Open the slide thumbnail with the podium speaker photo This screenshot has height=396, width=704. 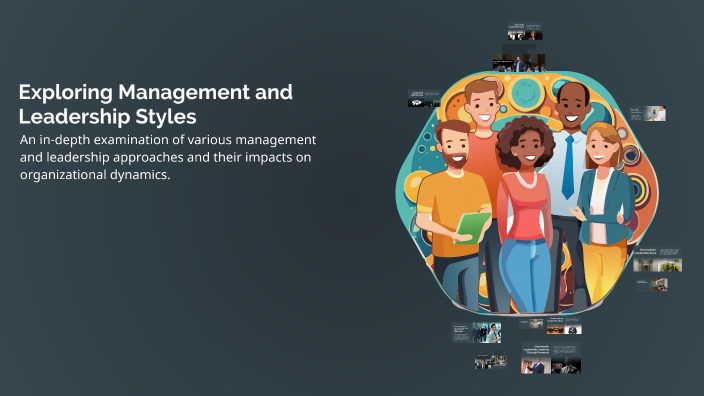pos(564,326)
